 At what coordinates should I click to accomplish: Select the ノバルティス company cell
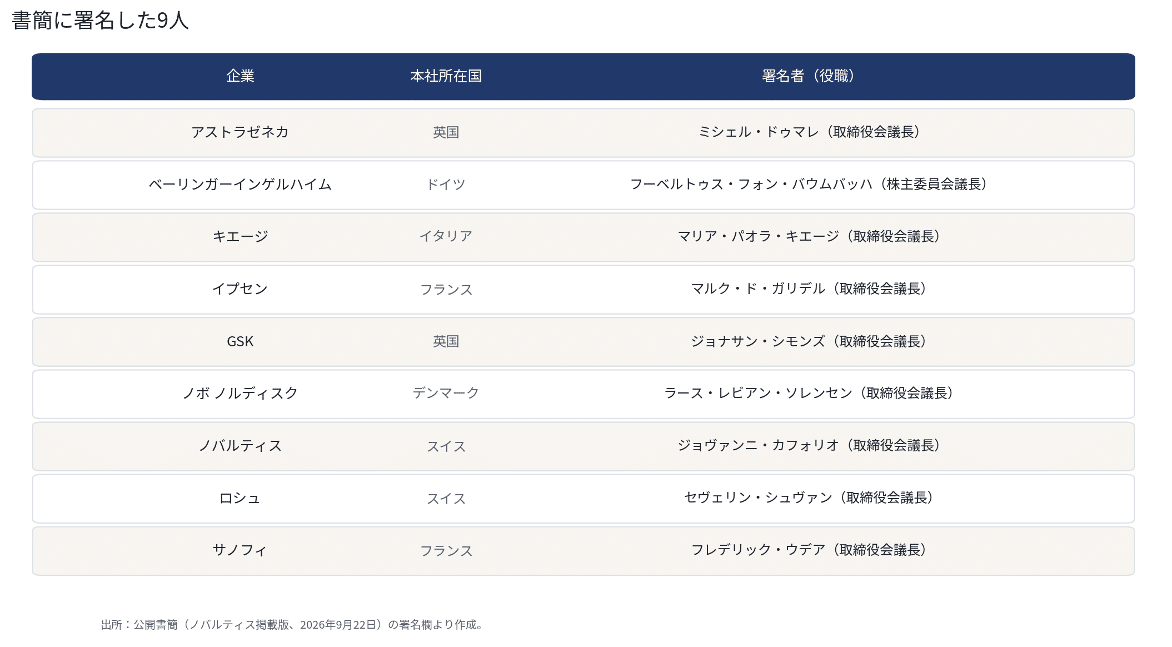pos(240,446)
